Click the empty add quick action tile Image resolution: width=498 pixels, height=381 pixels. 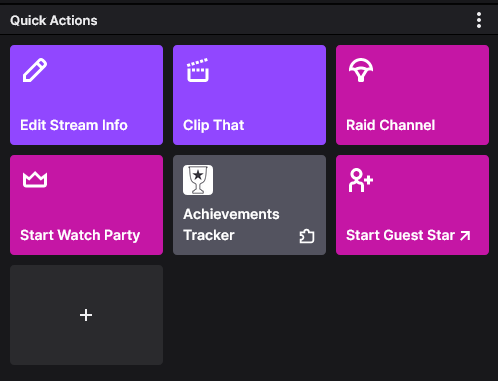[86, 315]
